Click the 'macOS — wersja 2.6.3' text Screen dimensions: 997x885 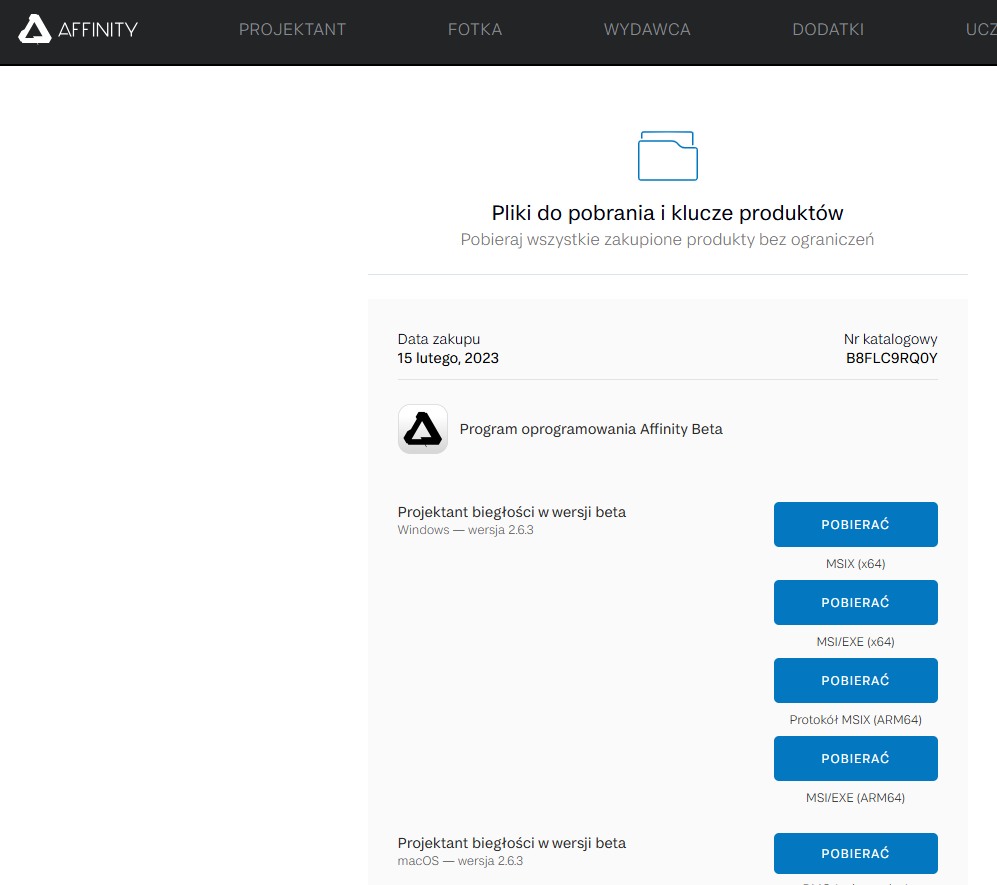pyautogui.click(x=460, y=861)
